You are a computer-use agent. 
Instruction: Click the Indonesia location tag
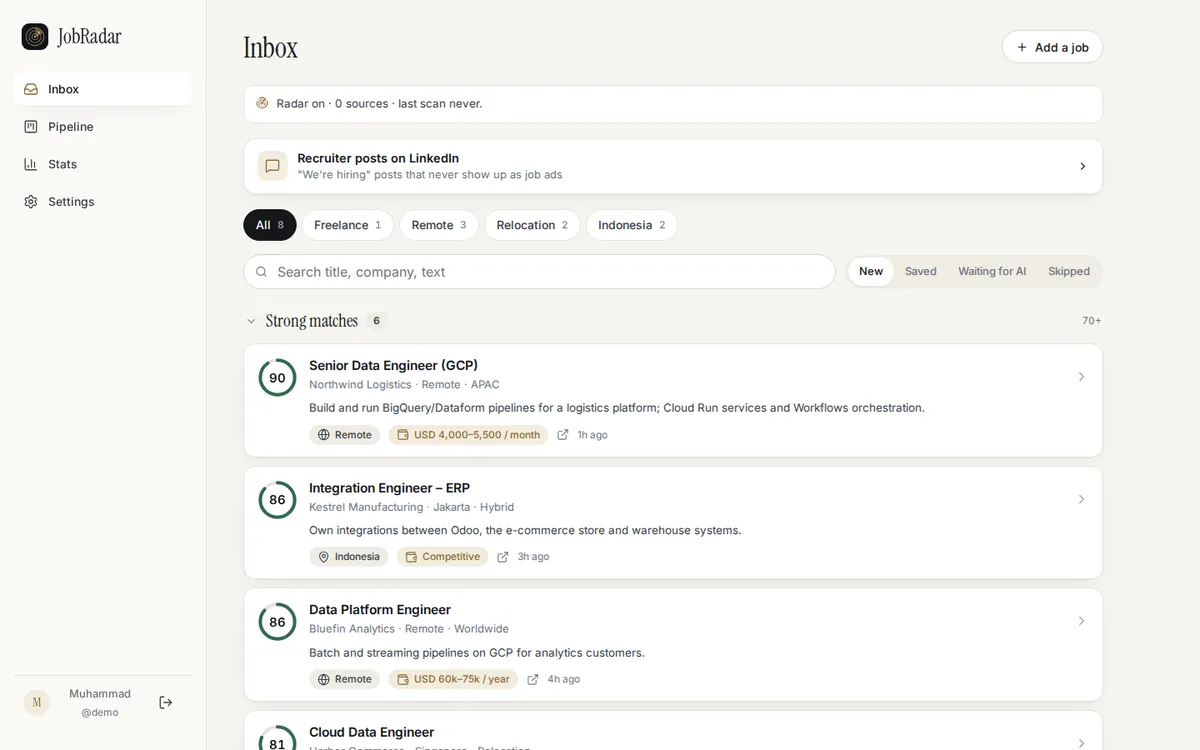point(348,557)
